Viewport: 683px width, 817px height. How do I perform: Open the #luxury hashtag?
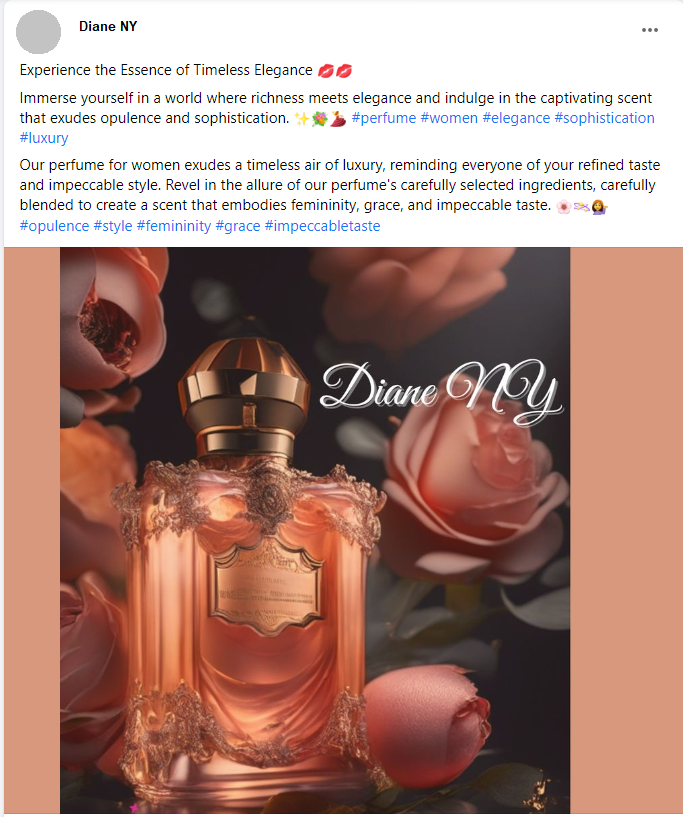[x=44, y=138]
